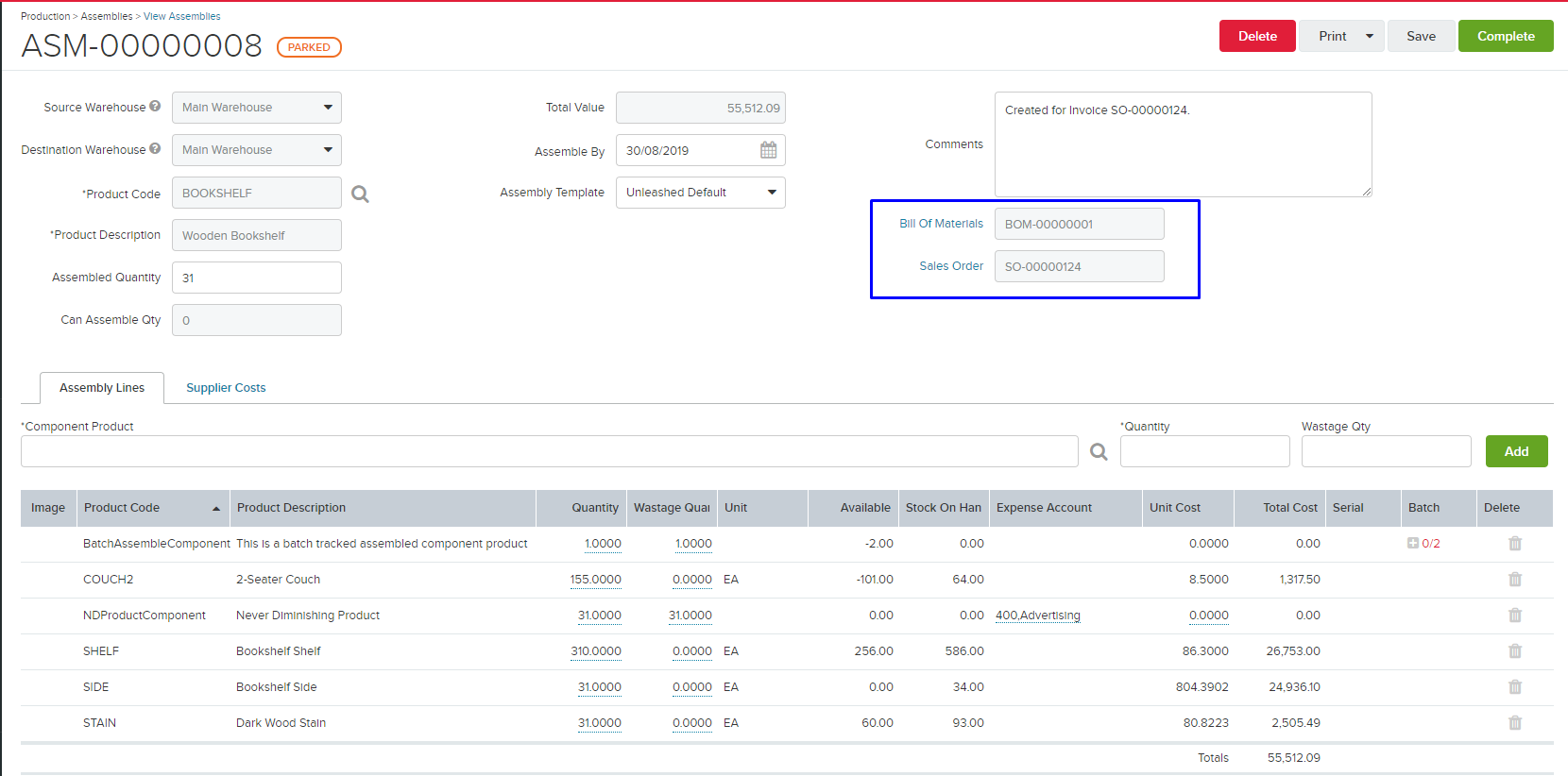Click the Product Description column header

click(x=383, y=508)
